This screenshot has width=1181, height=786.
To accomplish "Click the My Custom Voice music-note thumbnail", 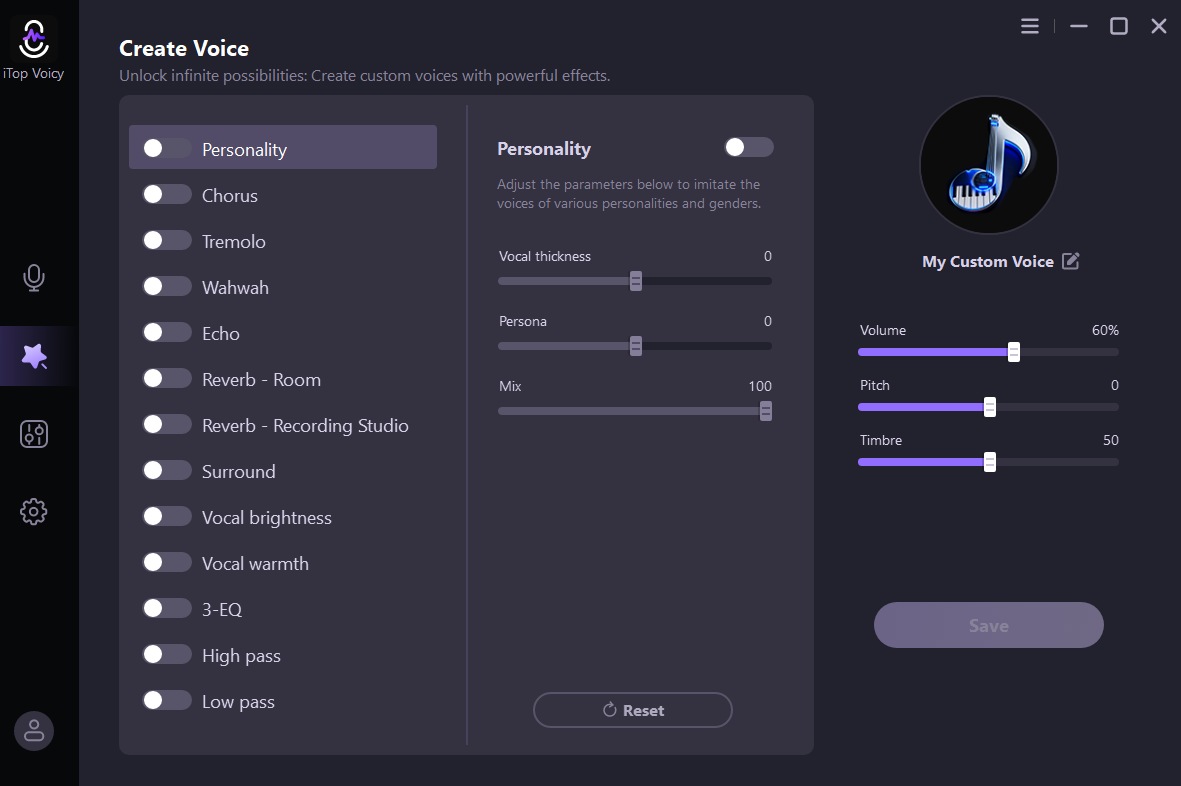I will (988, 164).
